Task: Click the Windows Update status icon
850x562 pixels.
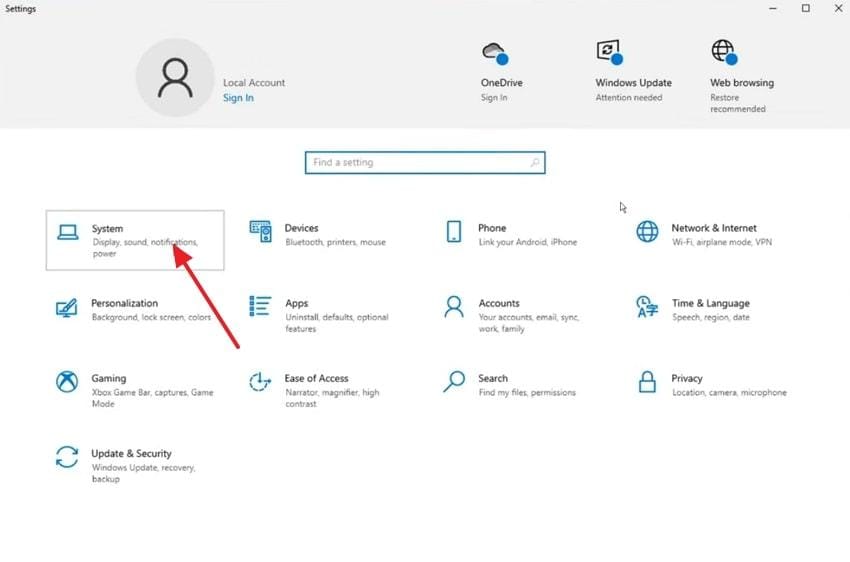Action: [609, 52]
